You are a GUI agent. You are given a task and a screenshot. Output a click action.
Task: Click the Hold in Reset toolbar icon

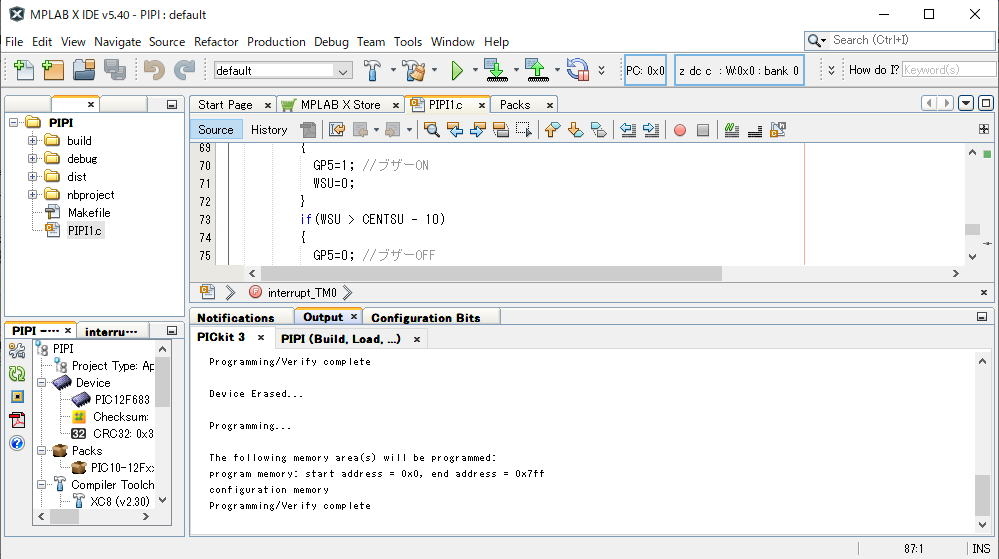577,69
